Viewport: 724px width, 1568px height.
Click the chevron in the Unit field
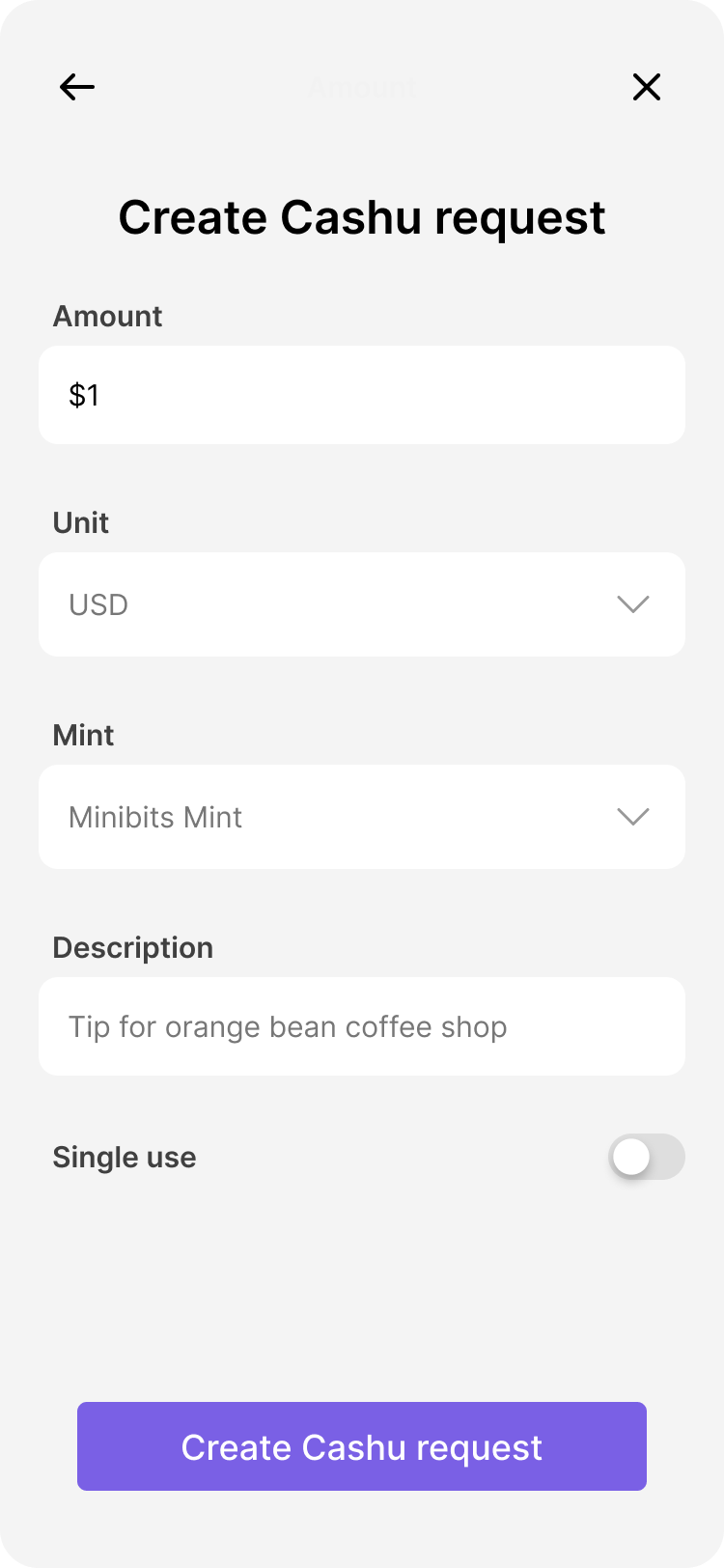632,604
